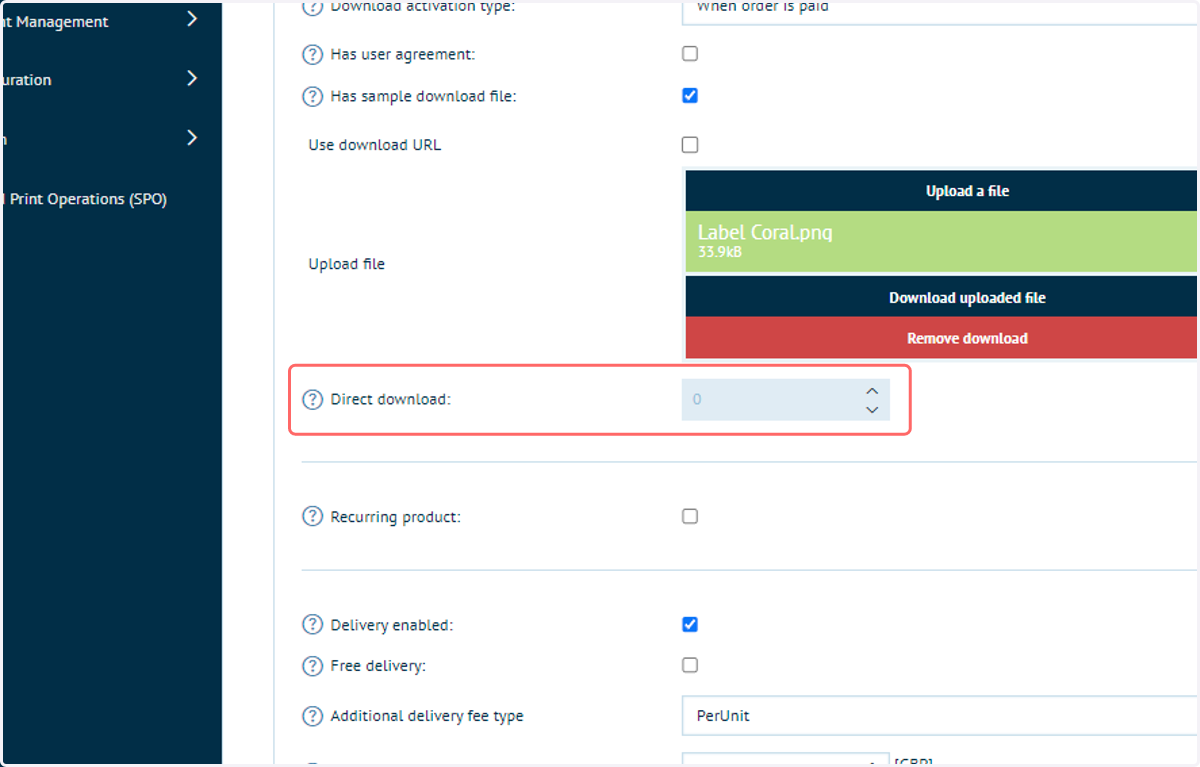Open help icon for Additional delivery fee type
The image size is (1200, 767).
point(313,716)
